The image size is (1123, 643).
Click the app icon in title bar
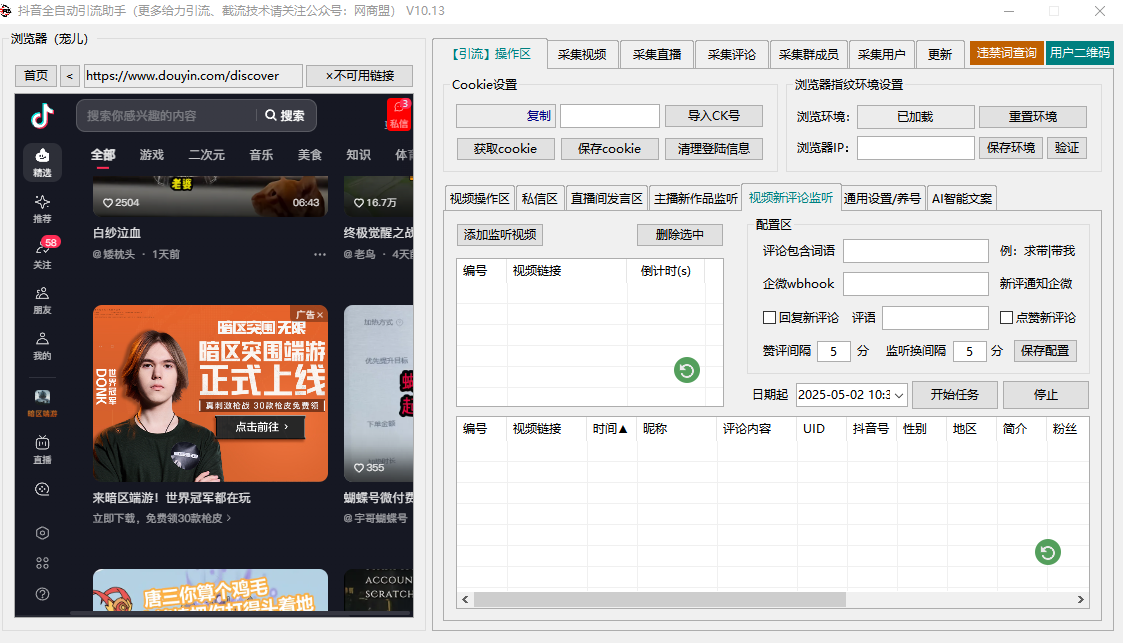tap(6, 11)
